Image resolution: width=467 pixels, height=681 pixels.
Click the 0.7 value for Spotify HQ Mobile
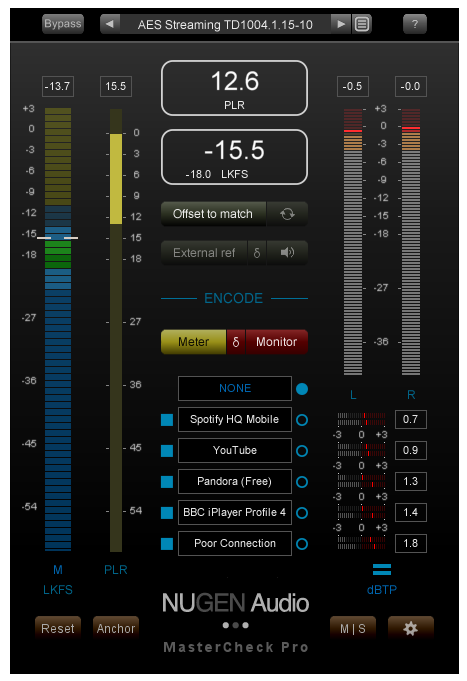point(411,420)
